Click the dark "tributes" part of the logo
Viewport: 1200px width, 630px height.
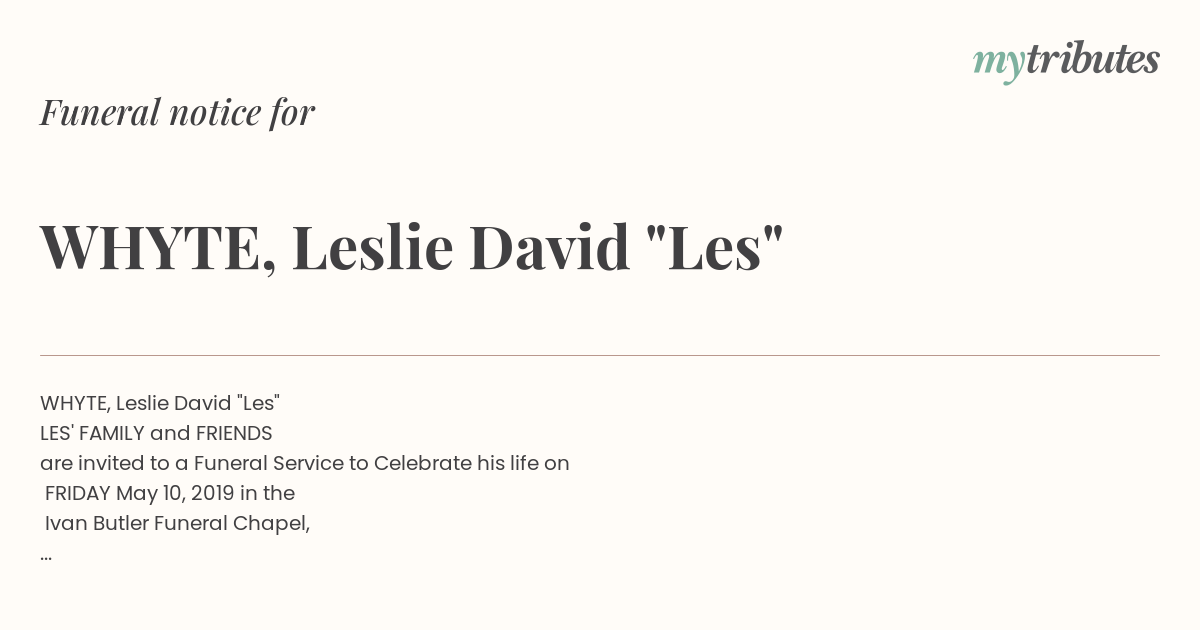[1093, 59]
